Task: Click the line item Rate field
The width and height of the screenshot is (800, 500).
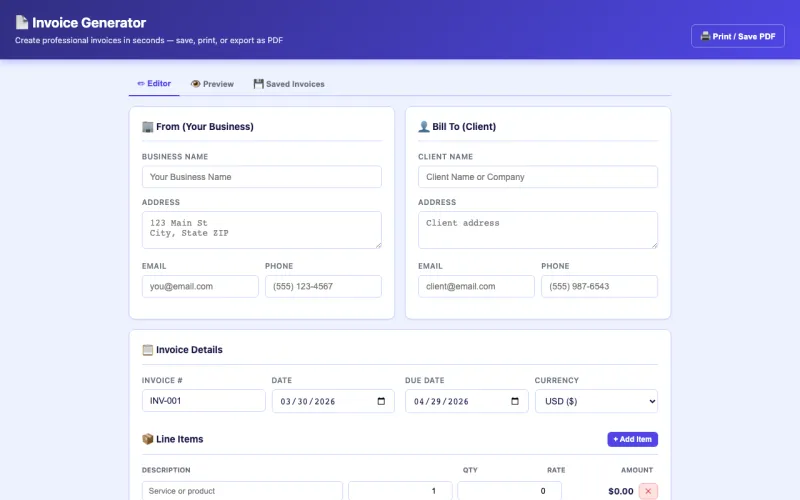Action: [x=509, y=491]
